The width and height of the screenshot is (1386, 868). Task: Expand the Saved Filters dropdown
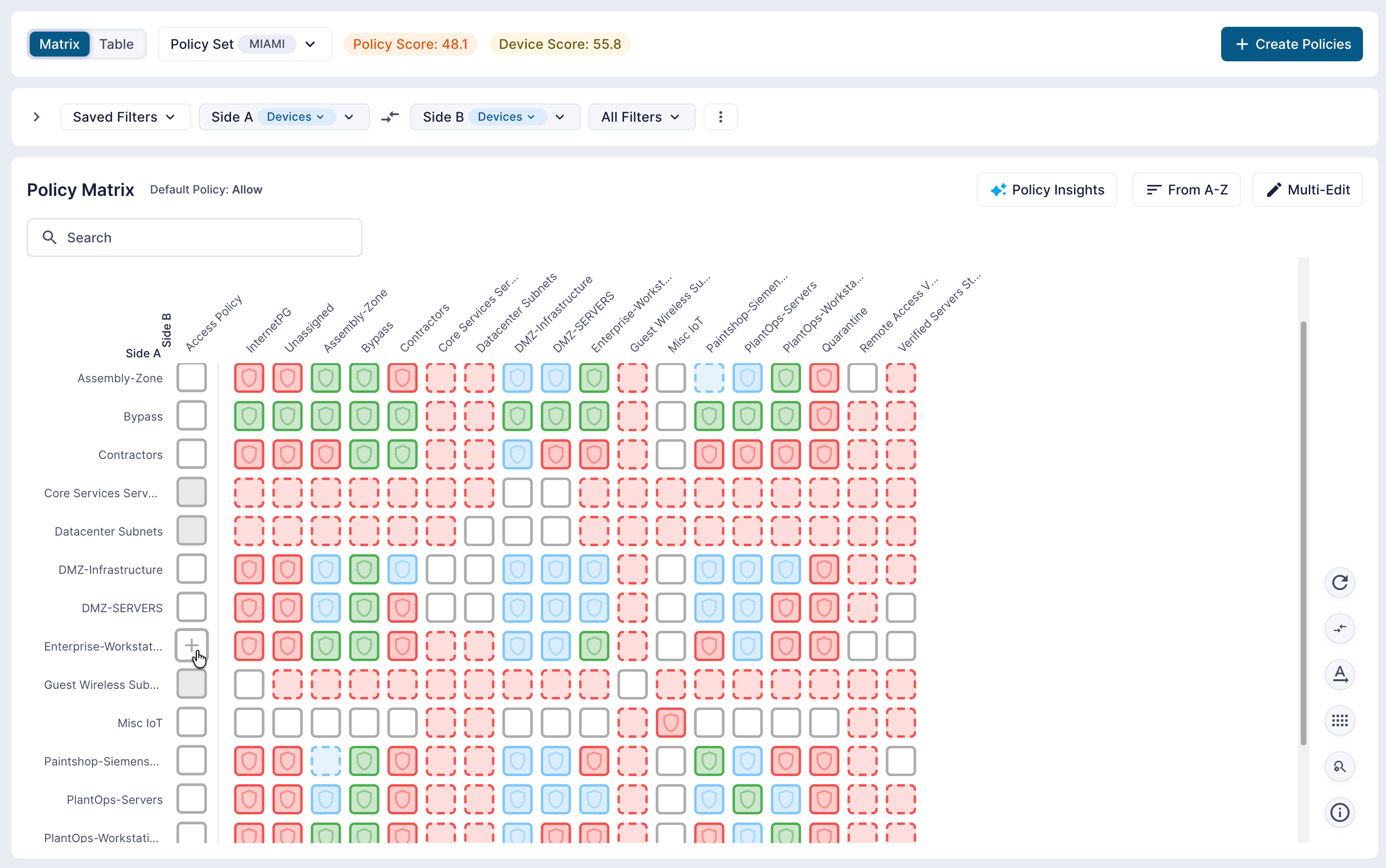[x=125, y=117]
